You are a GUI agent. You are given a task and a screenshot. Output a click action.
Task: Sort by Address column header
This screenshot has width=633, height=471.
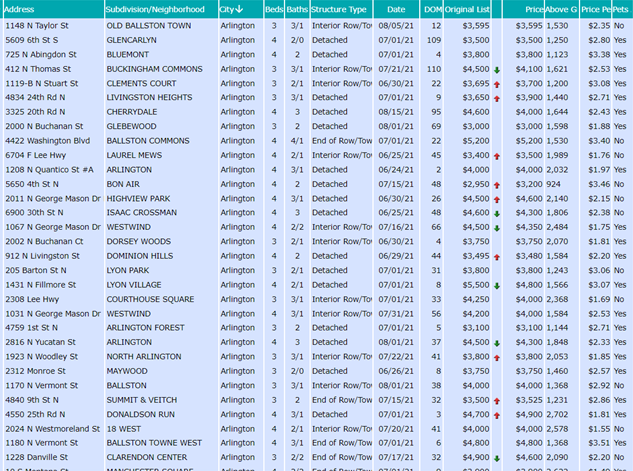21,9
